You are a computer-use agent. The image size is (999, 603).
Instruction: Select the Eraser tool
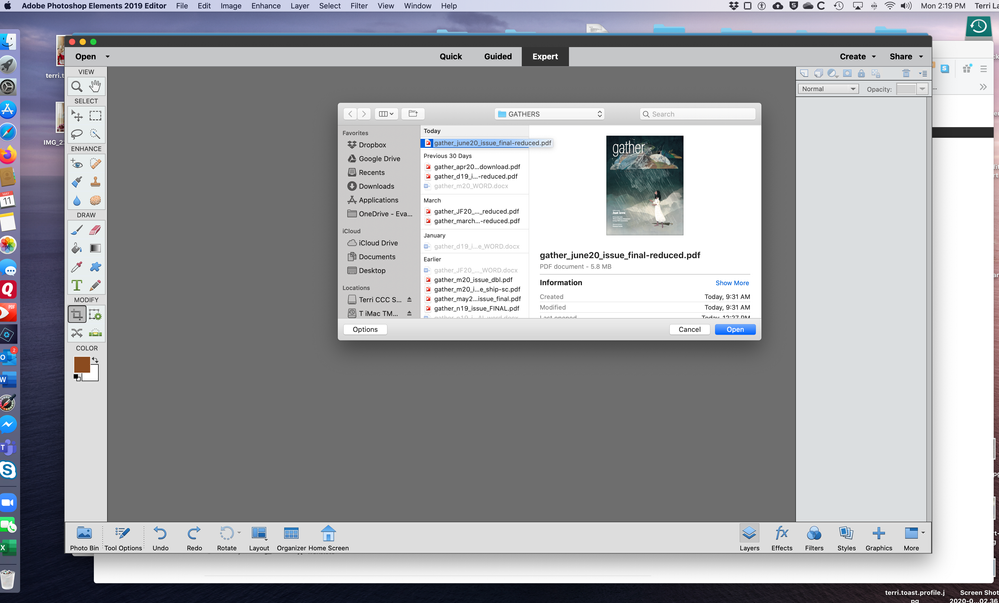click(x=96, y=230)
